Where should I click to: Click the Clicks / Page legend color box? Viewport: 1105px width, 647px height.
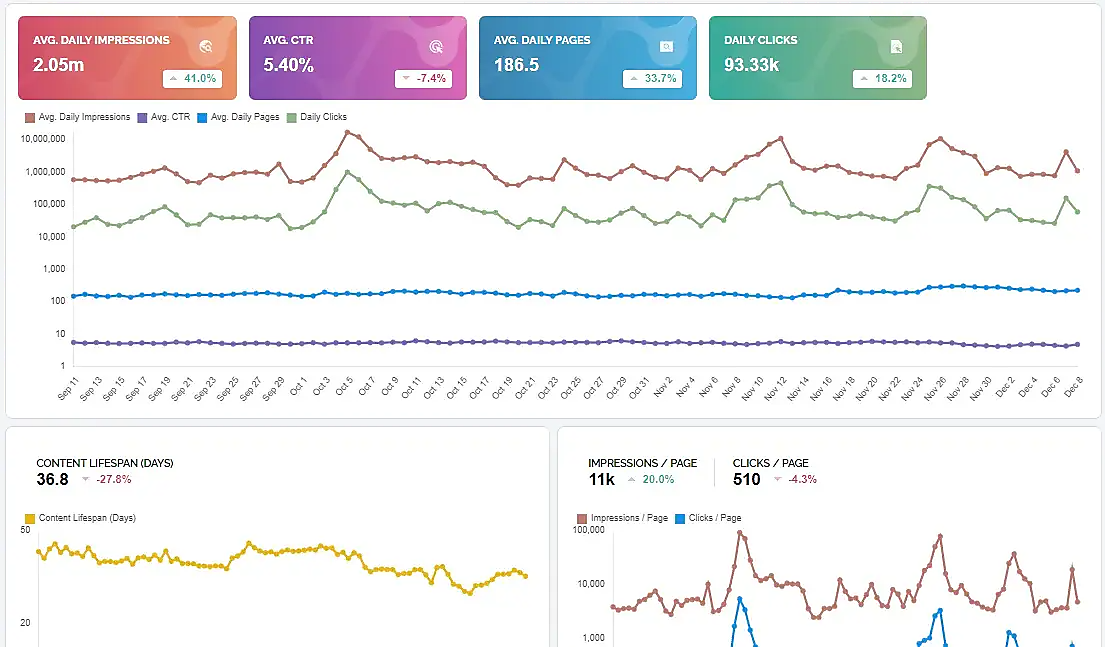point(681,518)
